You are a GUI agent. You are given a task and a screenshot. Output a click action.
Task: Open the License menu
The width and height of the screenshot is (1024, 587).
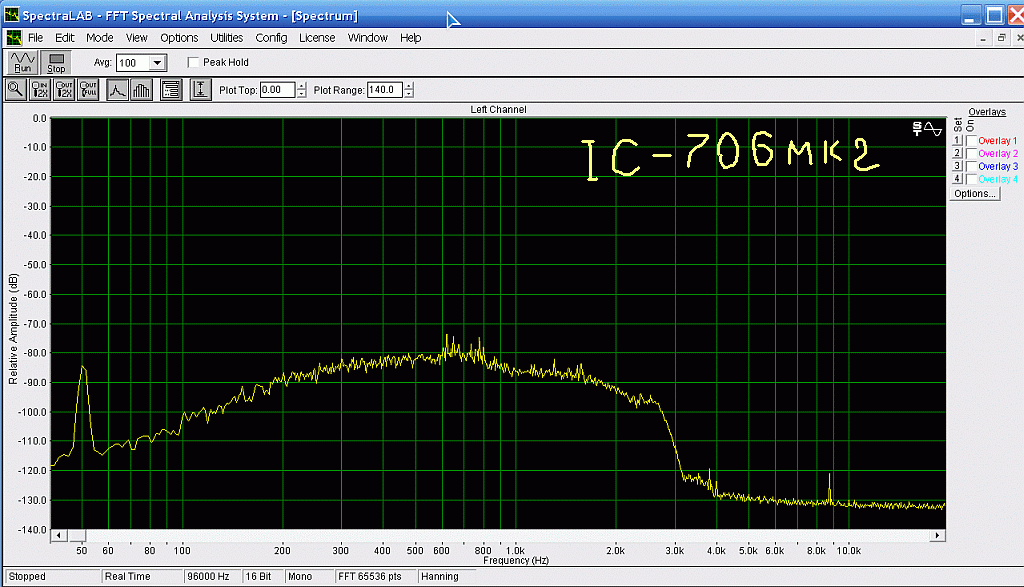(317, 38)
